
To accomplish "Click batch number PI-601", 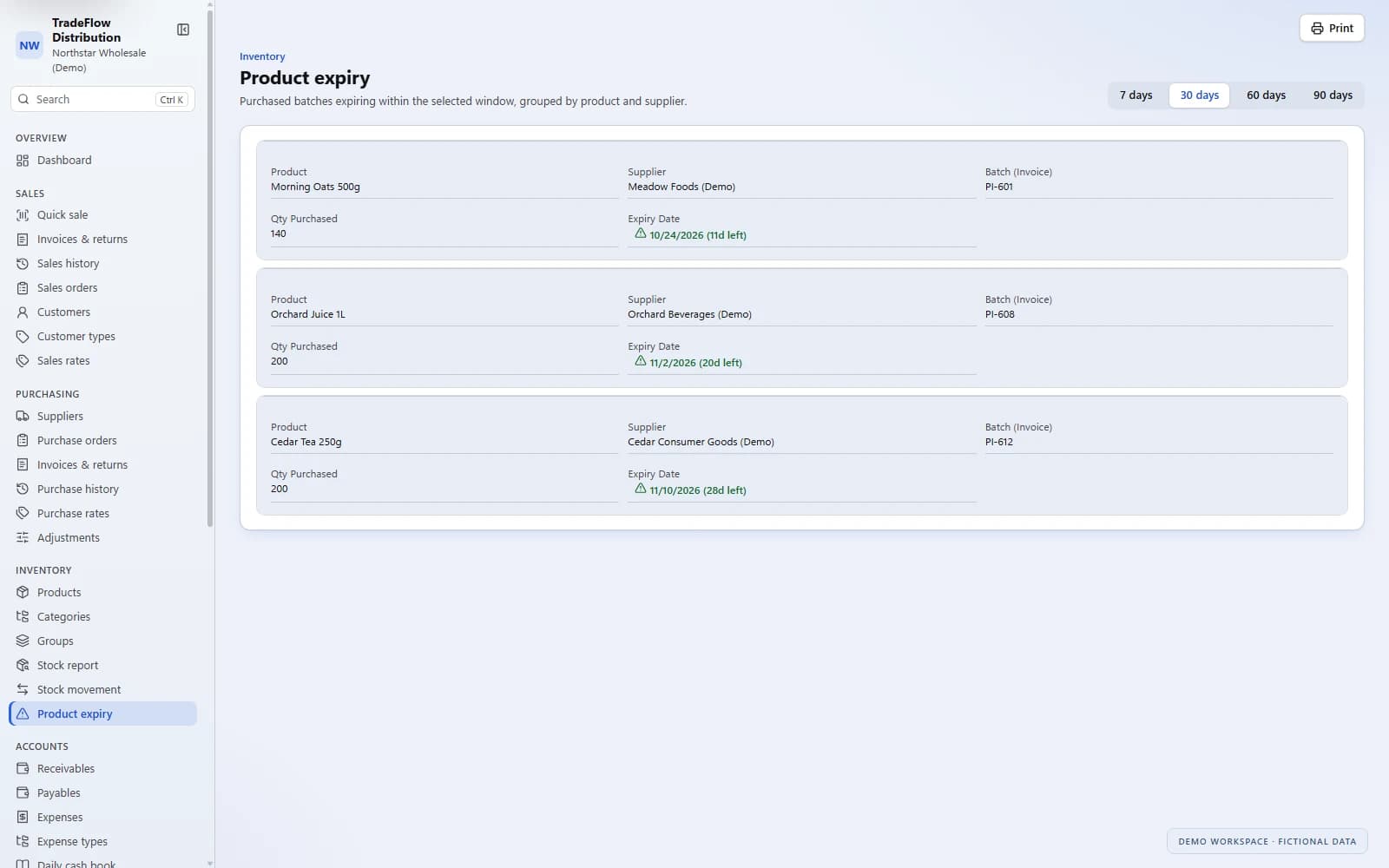I will click(999, 187).
